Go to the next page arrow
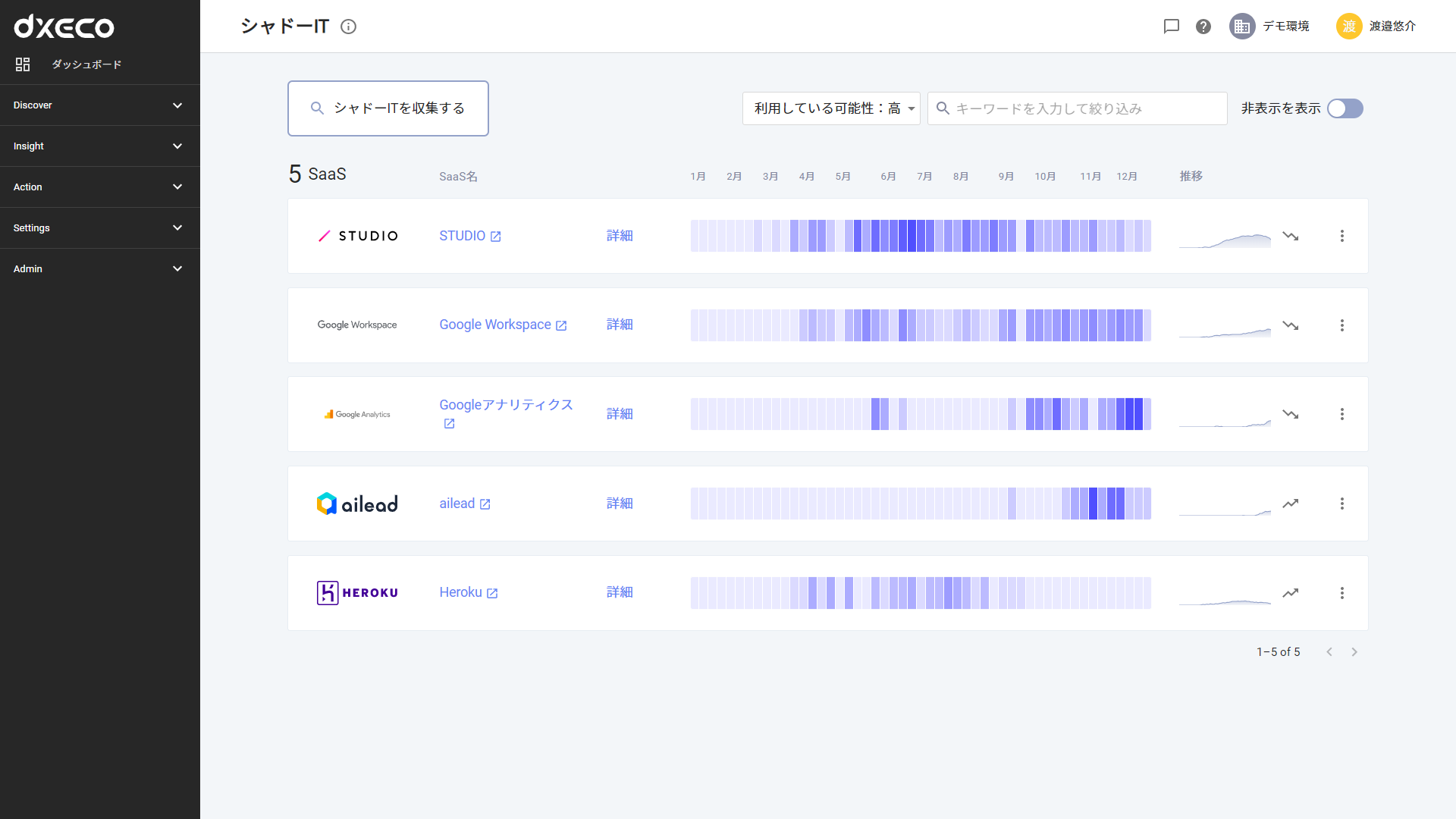1456x819 pixels. (x=1354, y=652)
